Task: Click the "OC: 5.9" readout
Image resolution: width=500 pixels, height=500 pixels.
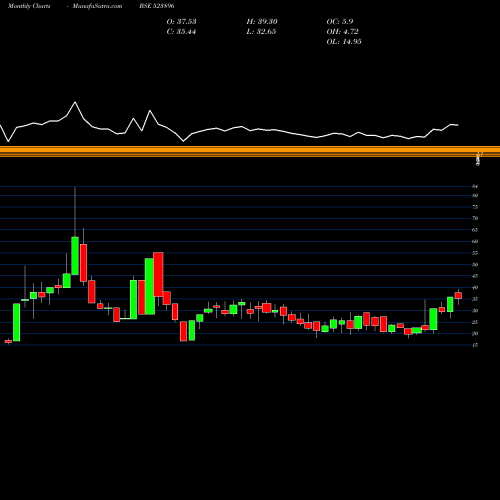Action: [x=340, y=22]
